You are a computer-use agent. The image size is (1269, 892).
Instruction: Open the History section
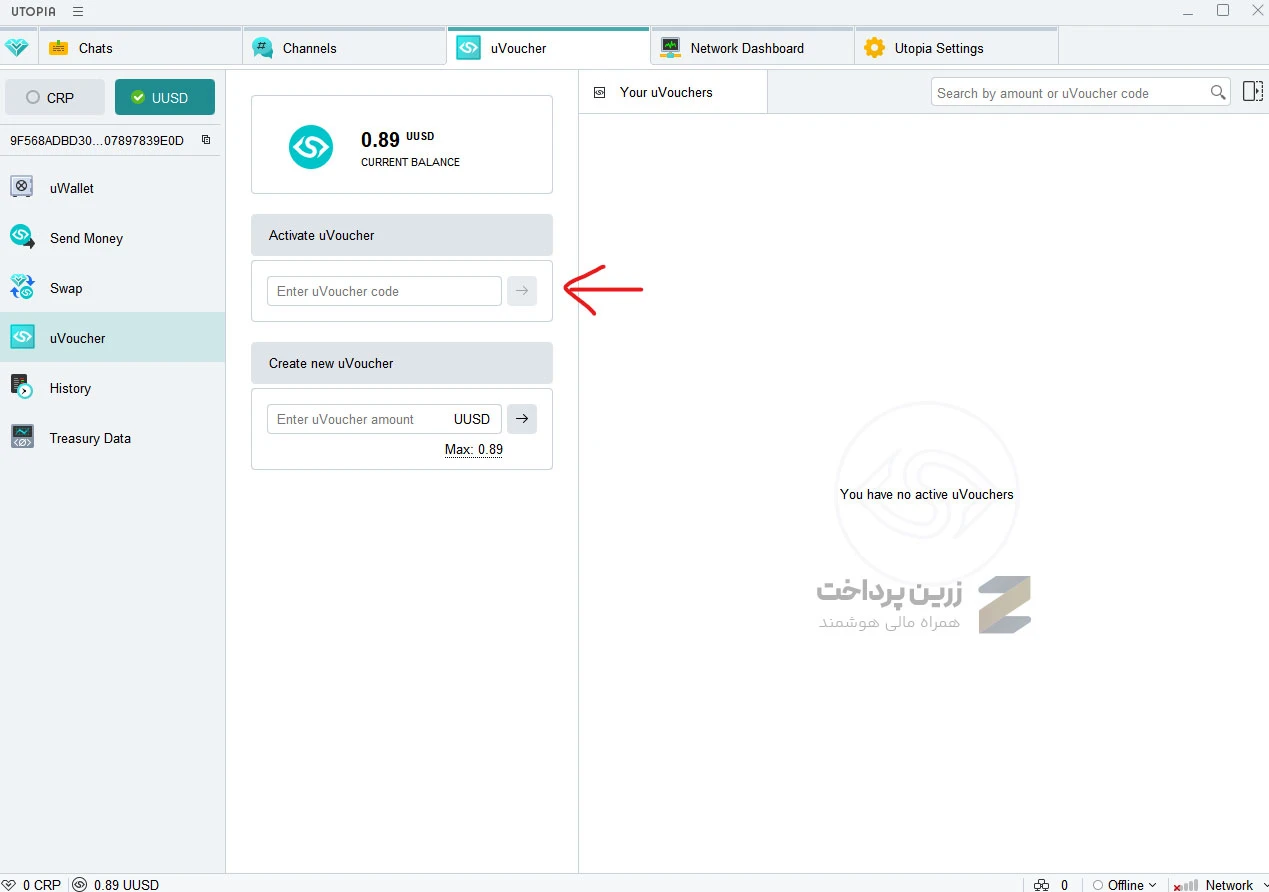click(x=70, y=388)
